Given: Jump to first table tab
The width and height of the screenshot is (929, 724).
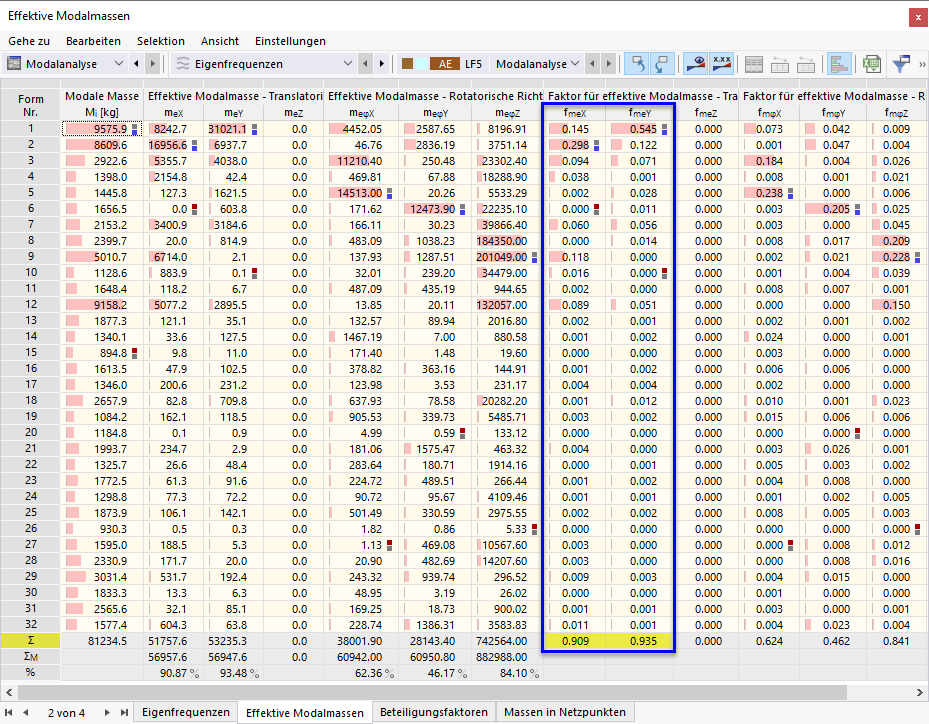Looking at the screenshot, I should [8, 712].
